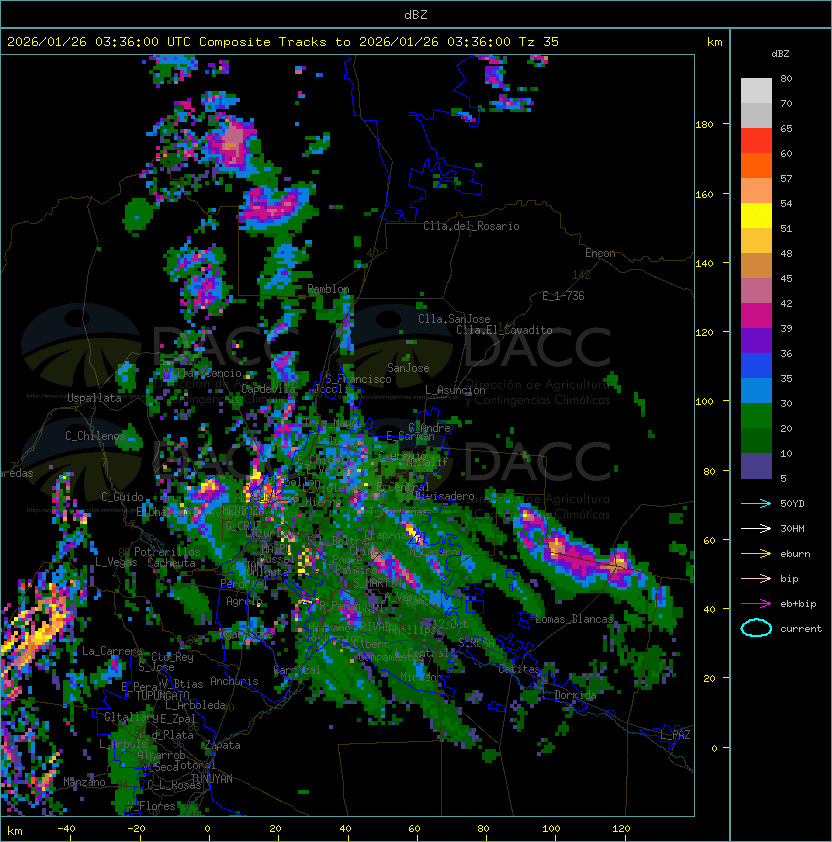This screenshot has width=832, height=842.
Task: Click the cyan 'current' ellipse symbol
Action: (756, 628)
